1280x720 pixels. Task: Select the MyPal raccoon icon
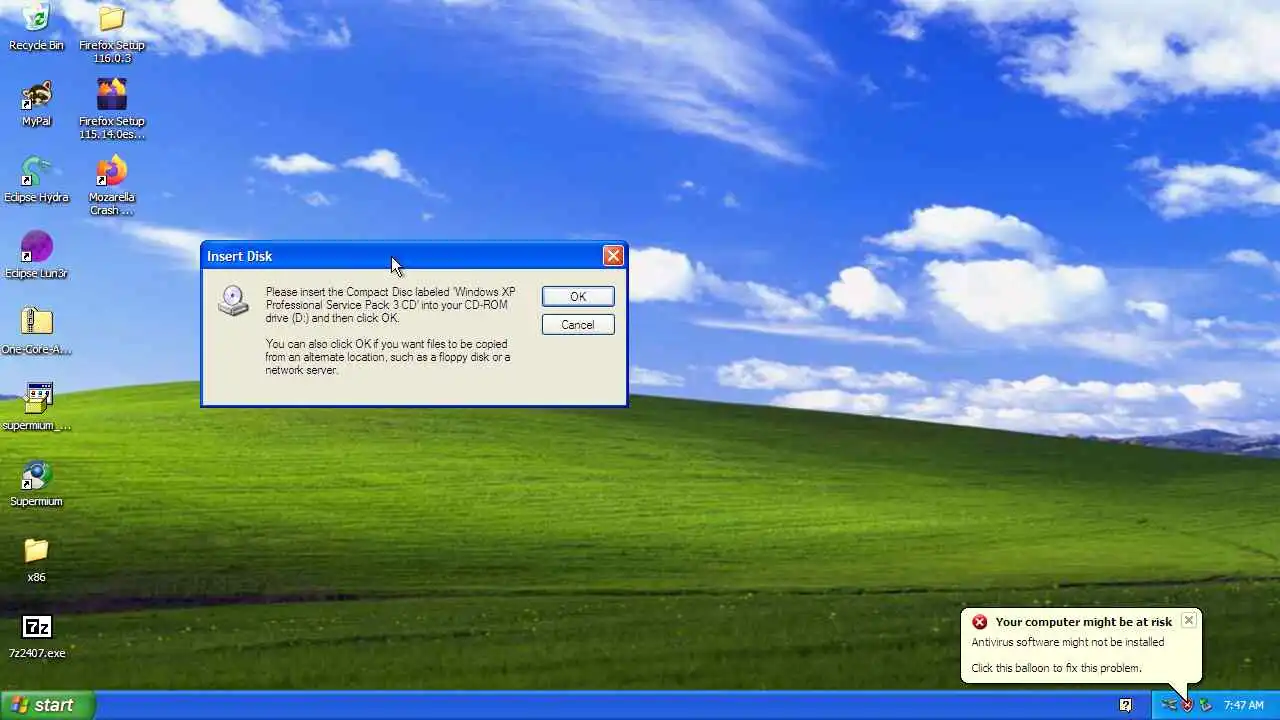tap(36, 95)
